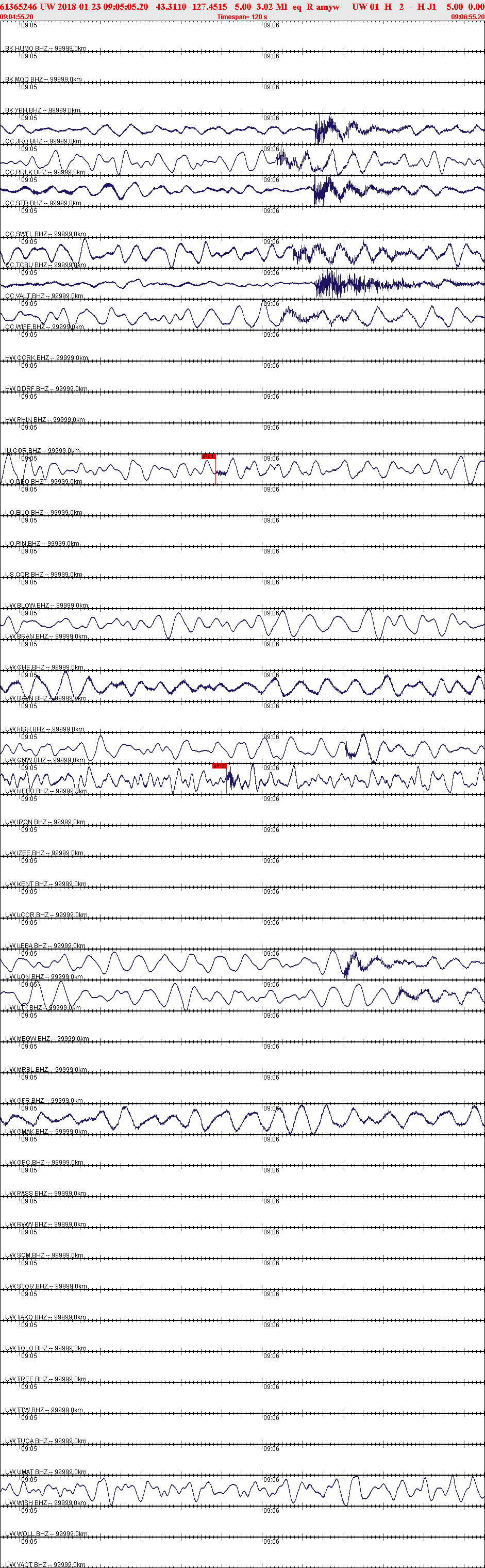
Task: Select the UW LTY BHZ station label
Action: tap(43, 1008)
